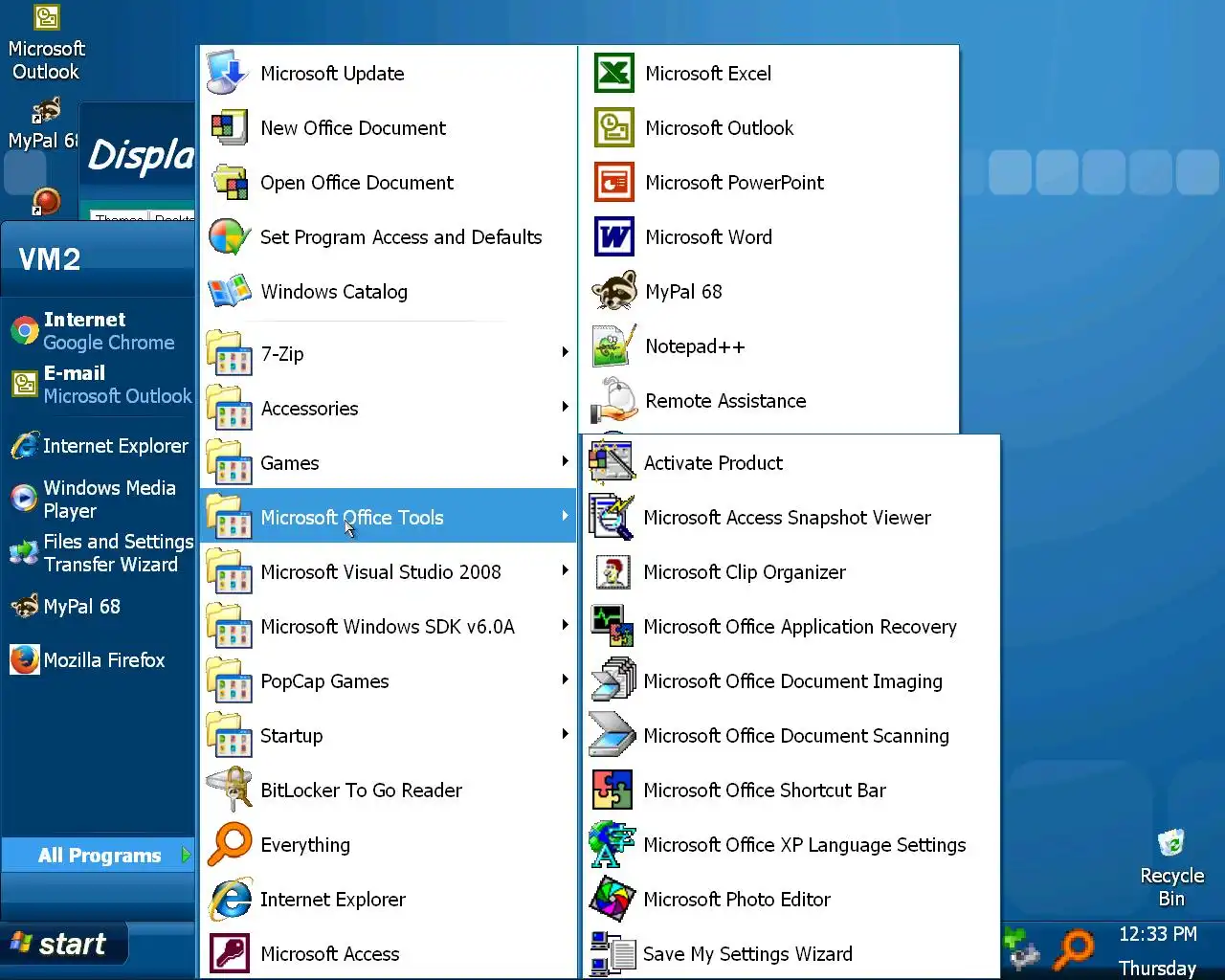Click the Open Office Document icon
1225x980 pixels.
point(230,183)
